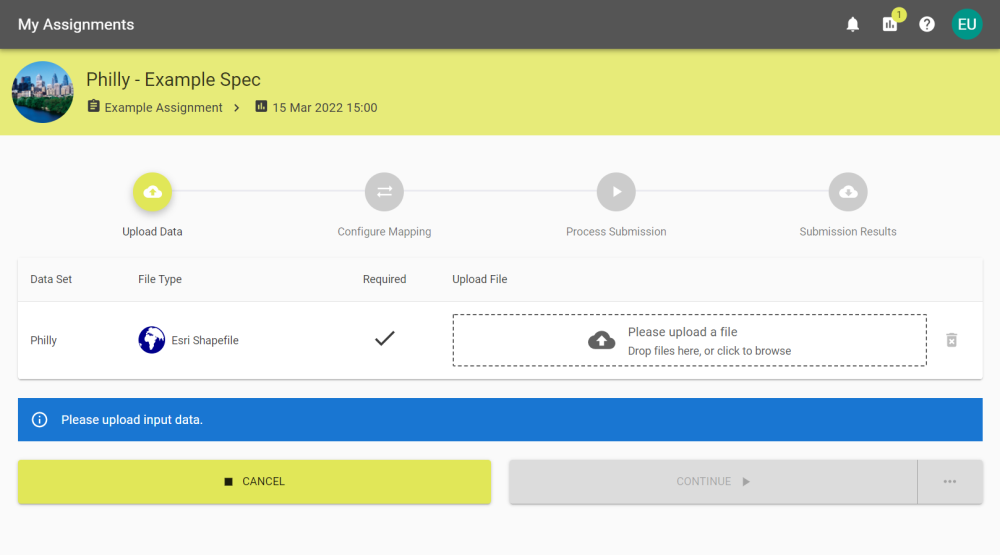Delete the uploaded file with trash icon
This screenshot has height=555, width=1000.
(x=952, y=340)
